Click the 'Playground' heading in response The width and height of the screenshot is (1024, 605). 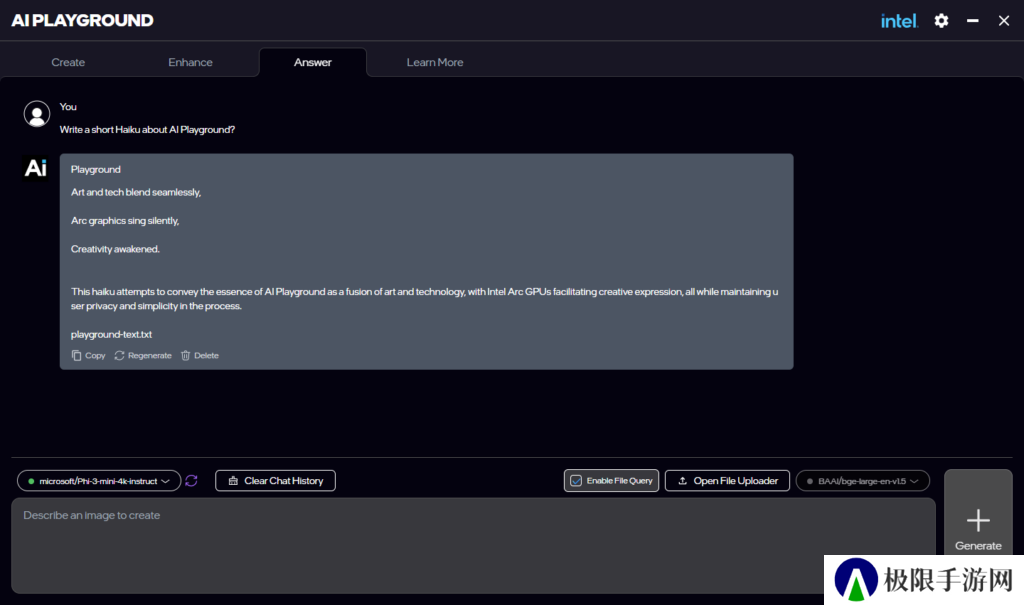coord(95,169)
